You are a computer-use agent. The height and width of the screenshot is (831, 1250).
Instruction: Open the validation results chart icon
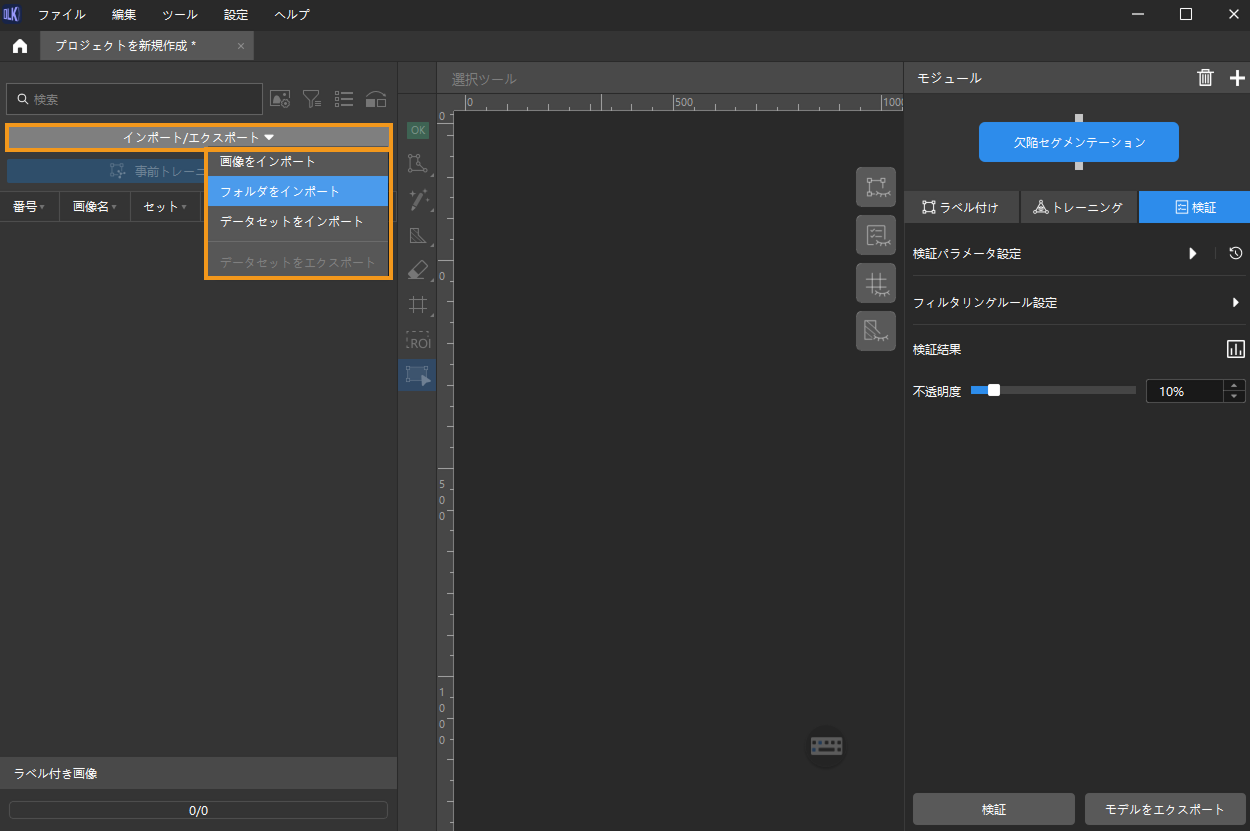tap(1236, 349)
